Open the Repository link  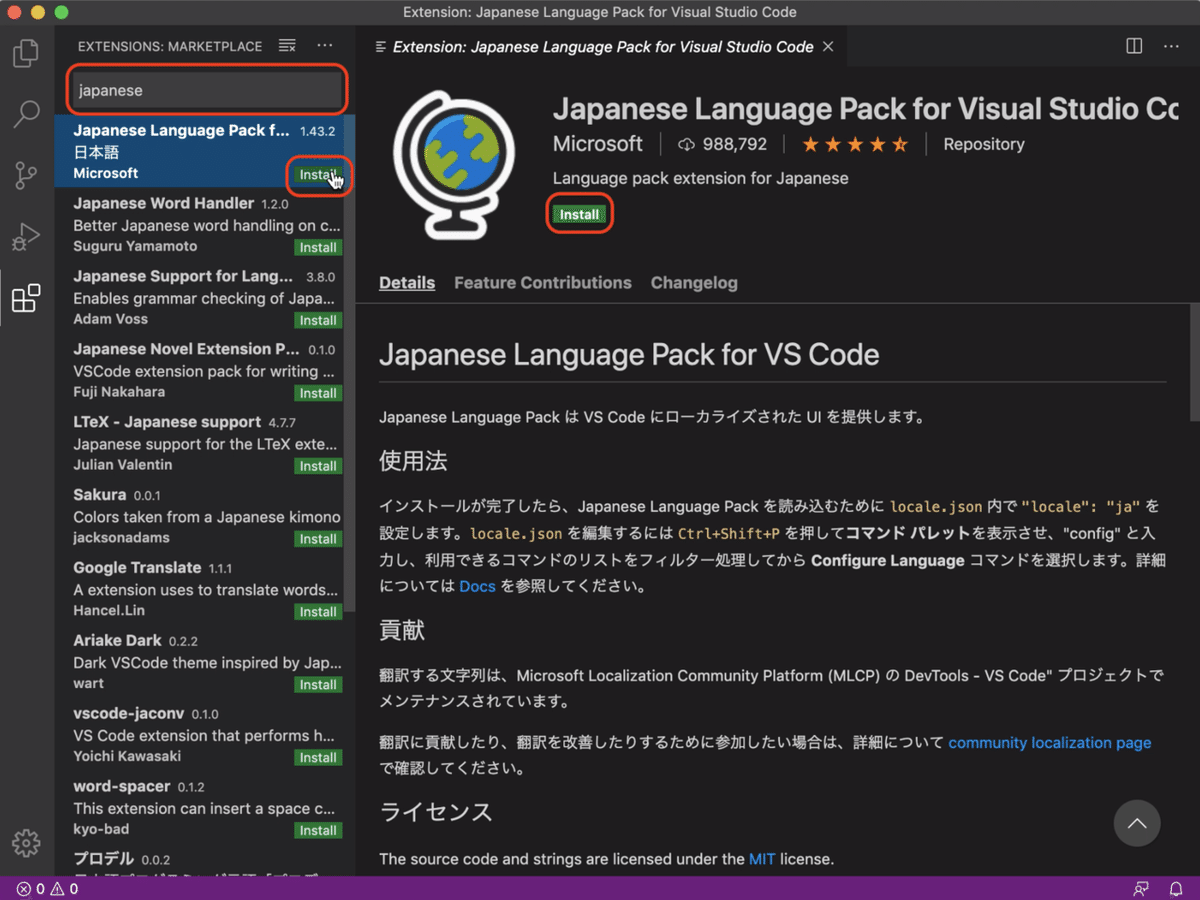click(x=984, y=144)
